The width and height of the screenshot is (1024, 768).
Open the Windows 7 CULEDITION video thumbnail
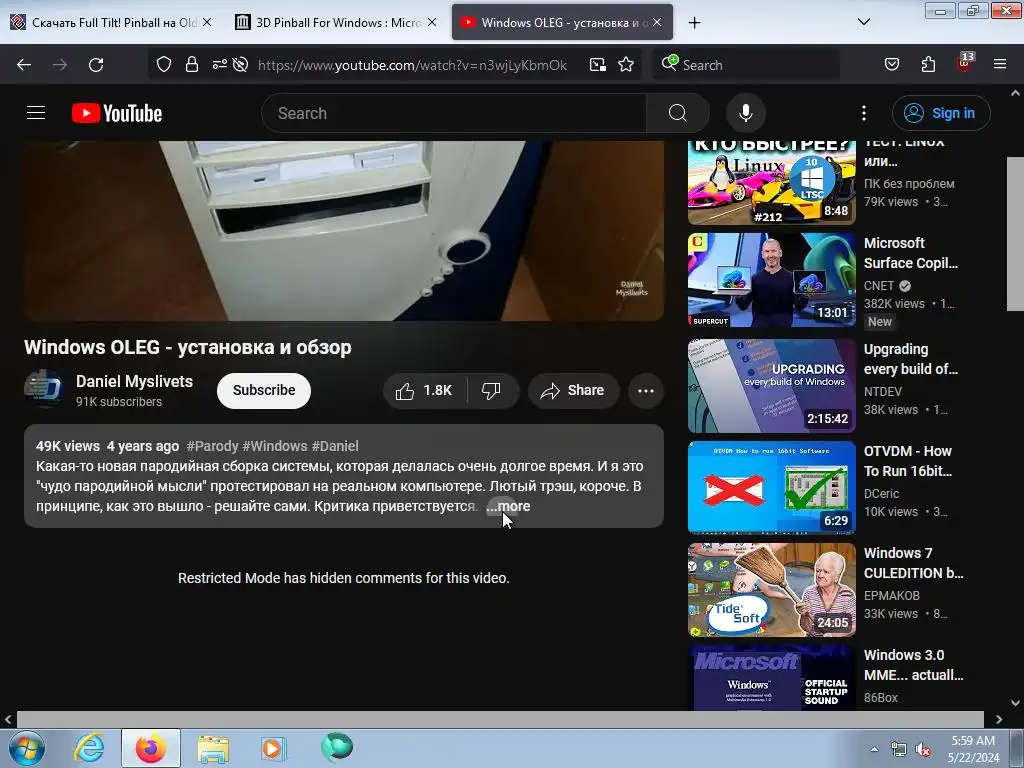pos(772,589)
